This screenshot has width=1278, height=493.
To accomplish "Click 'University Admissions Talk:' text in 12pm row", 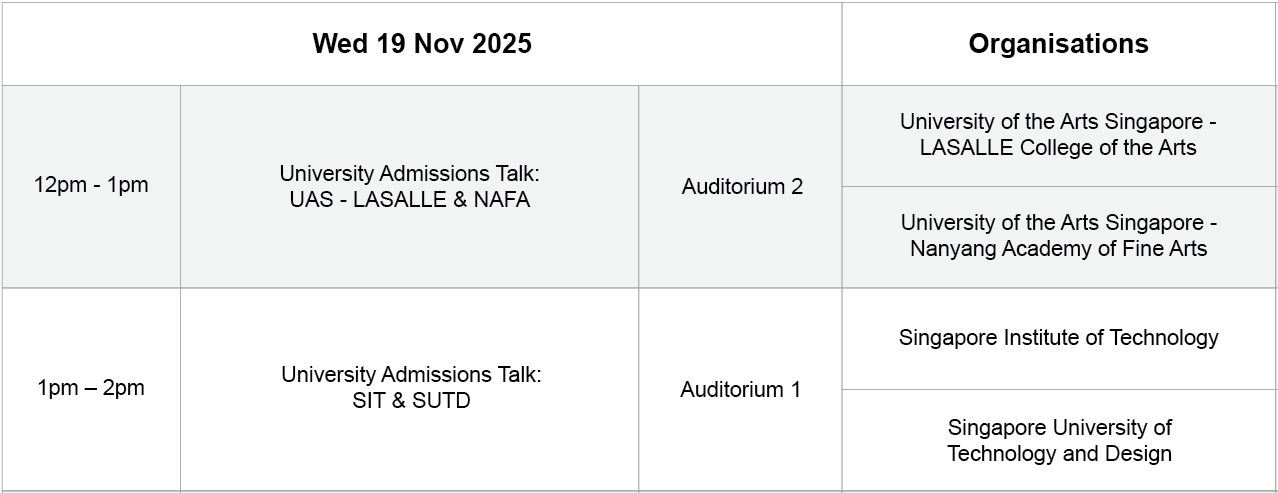I will 410,173.
